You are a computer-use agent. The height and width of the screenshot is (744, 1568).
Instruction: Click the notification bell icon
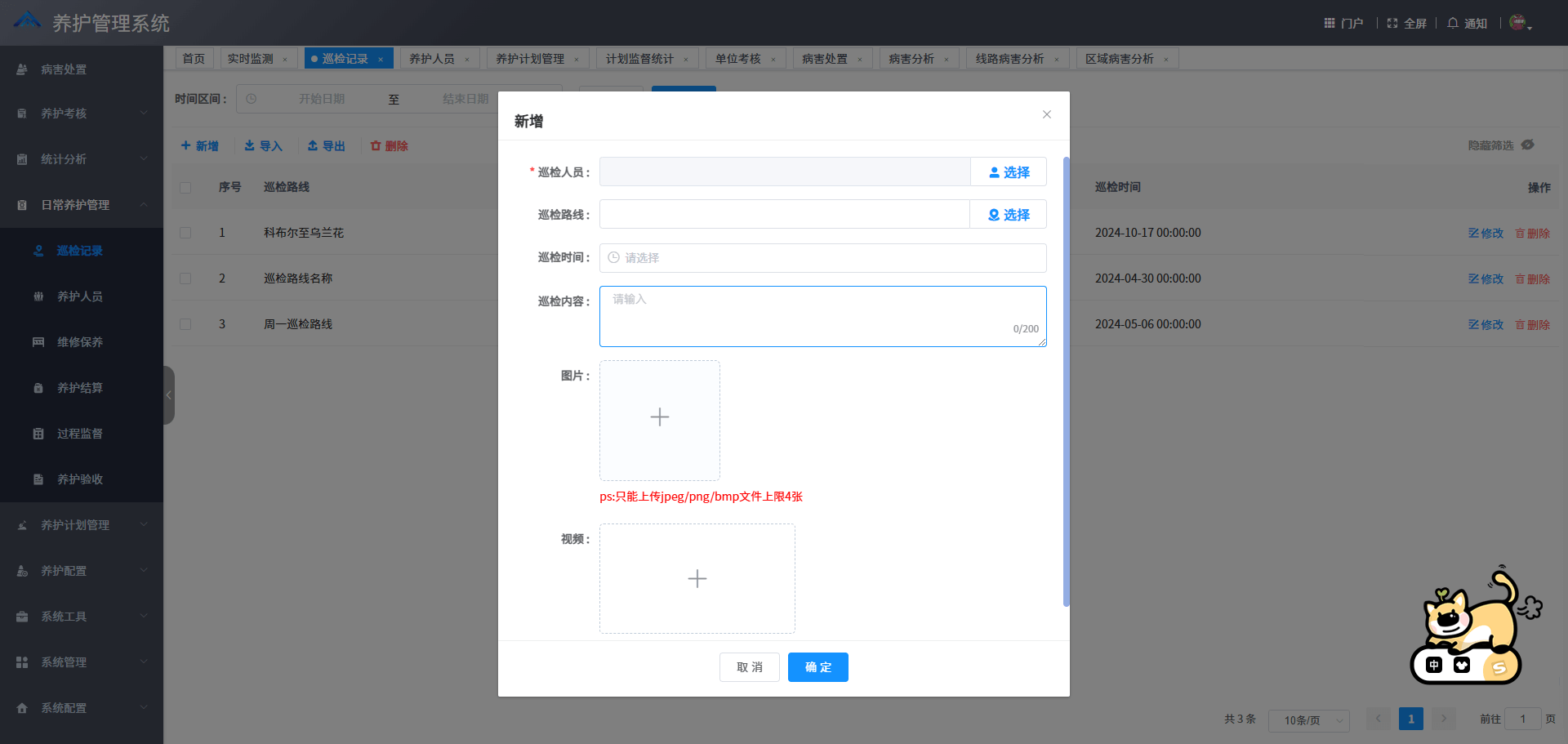pyautogui.click(x=1453, y=23)
